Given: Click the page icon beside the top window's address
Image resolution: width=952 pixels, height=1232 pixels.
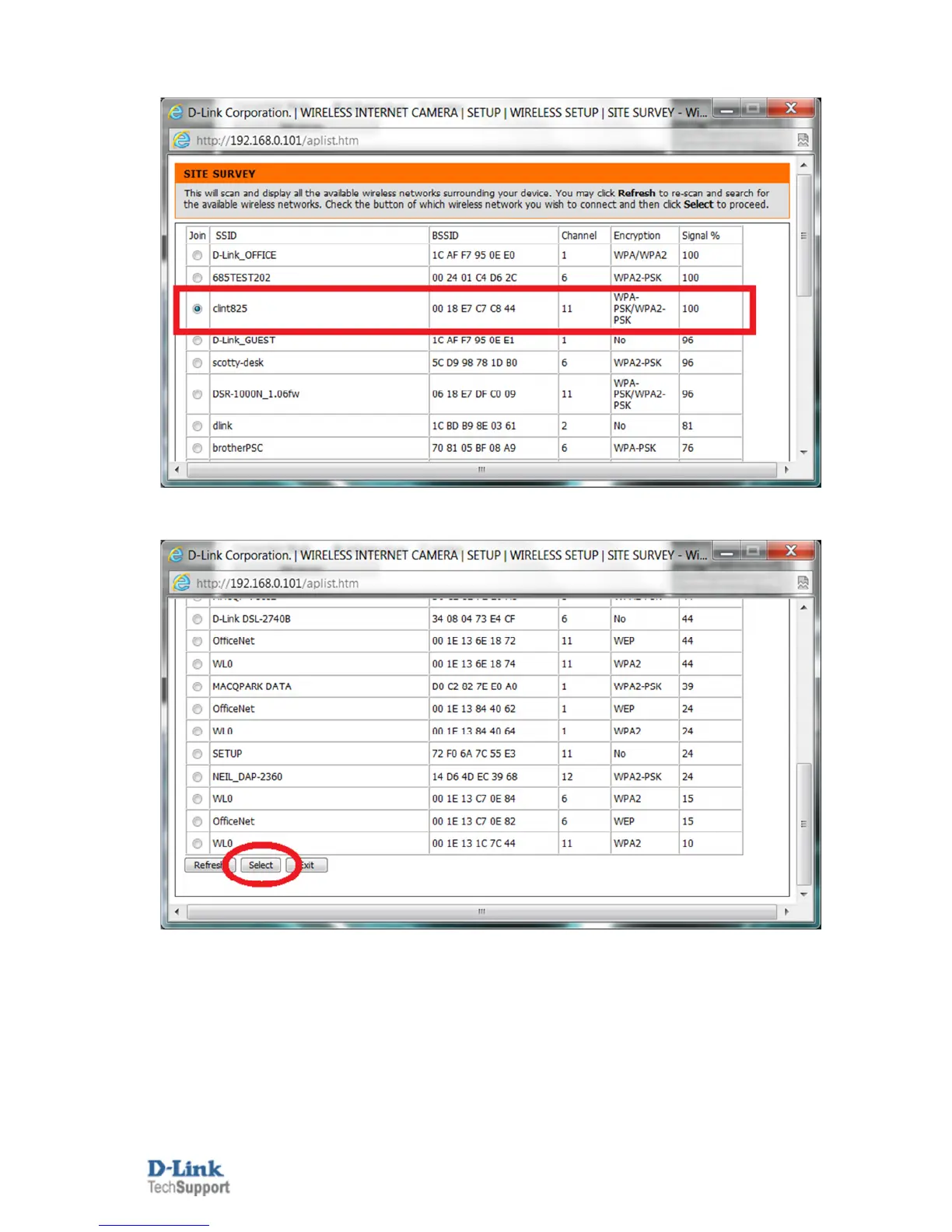Looking at the screenshot, I should tap(181, 140).
